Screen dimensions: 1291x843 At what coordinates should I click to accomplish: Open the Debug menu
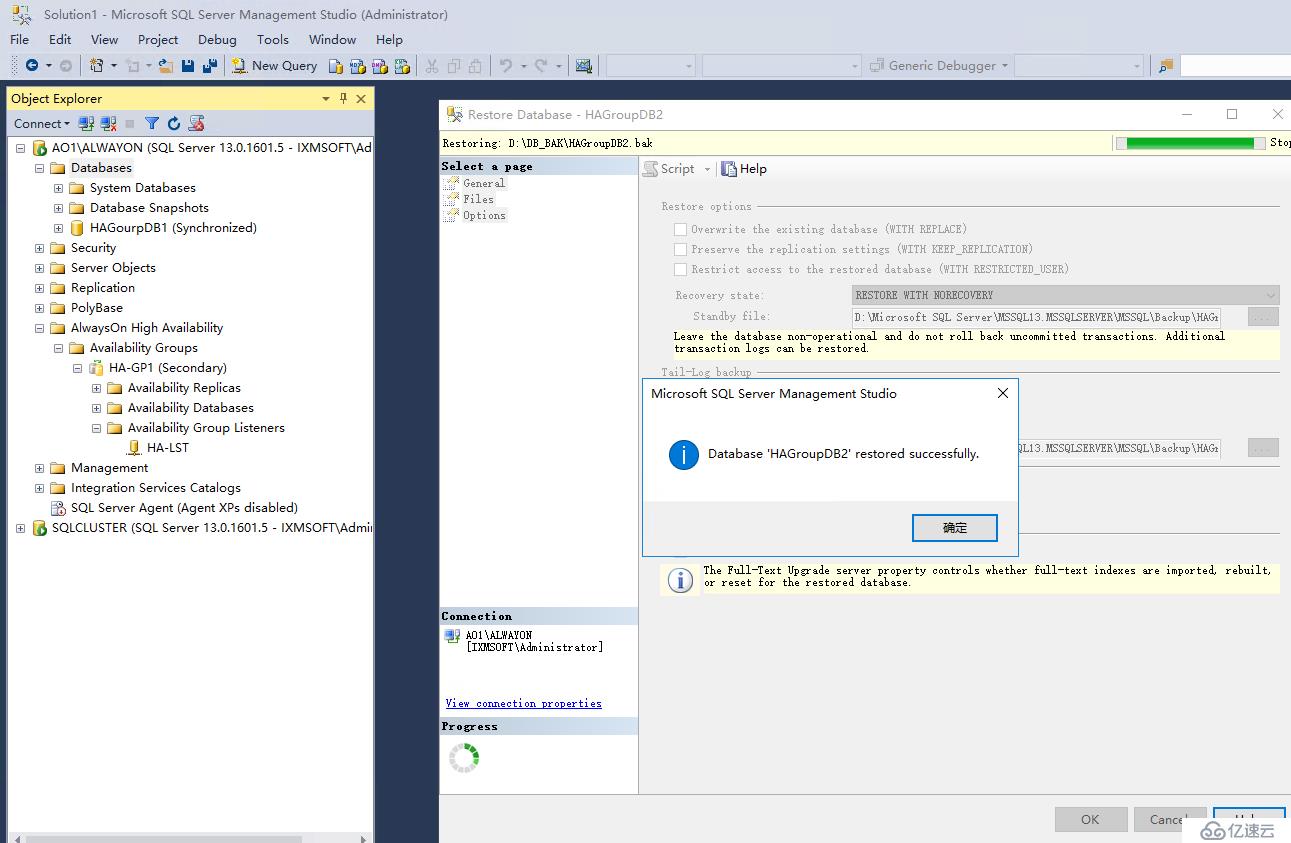pos(217,40)
